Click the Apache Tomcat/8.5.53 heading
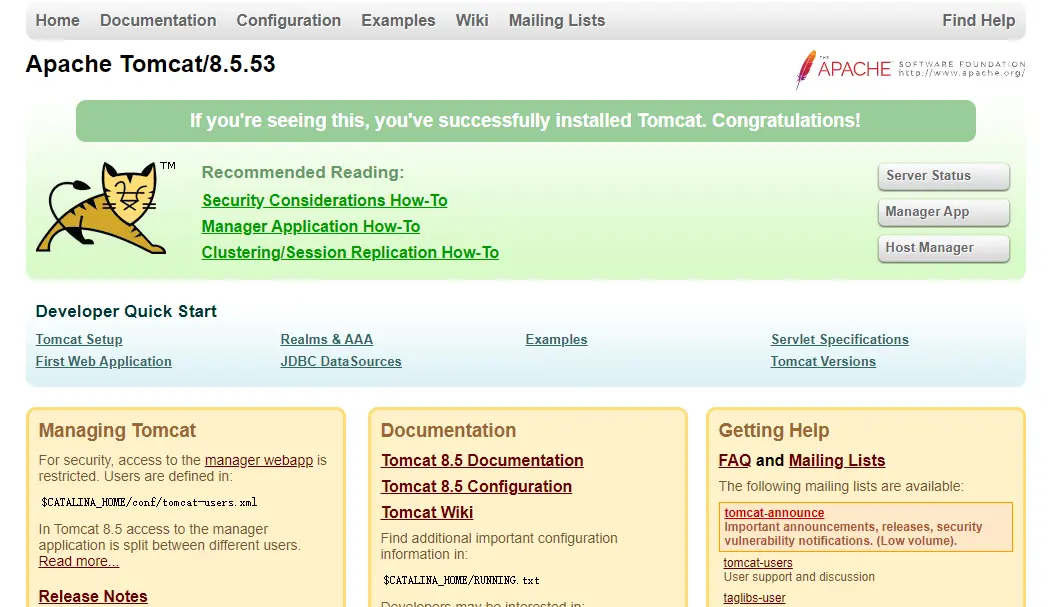This screenshot has width=1064, height=607. point(151,64)
